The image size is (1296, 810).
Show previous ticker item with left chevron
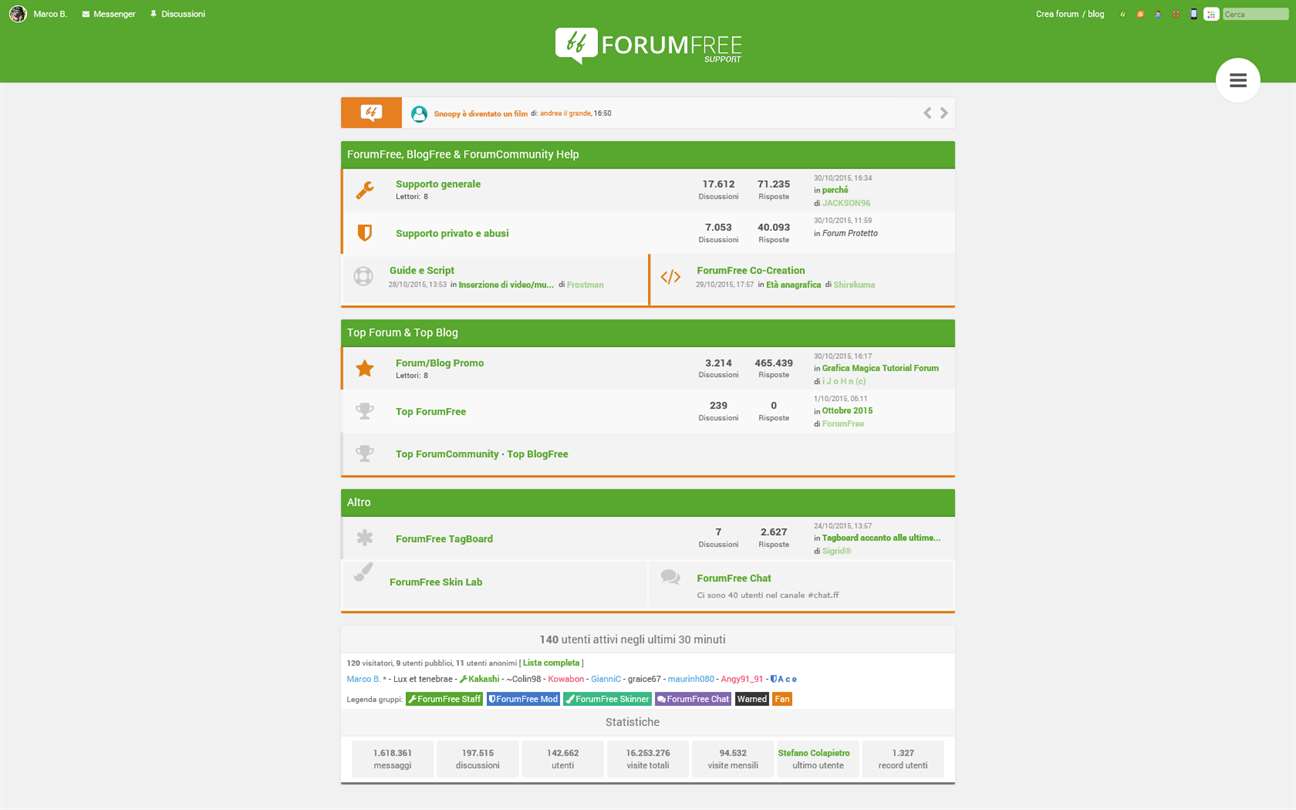(x=927, y=113)
